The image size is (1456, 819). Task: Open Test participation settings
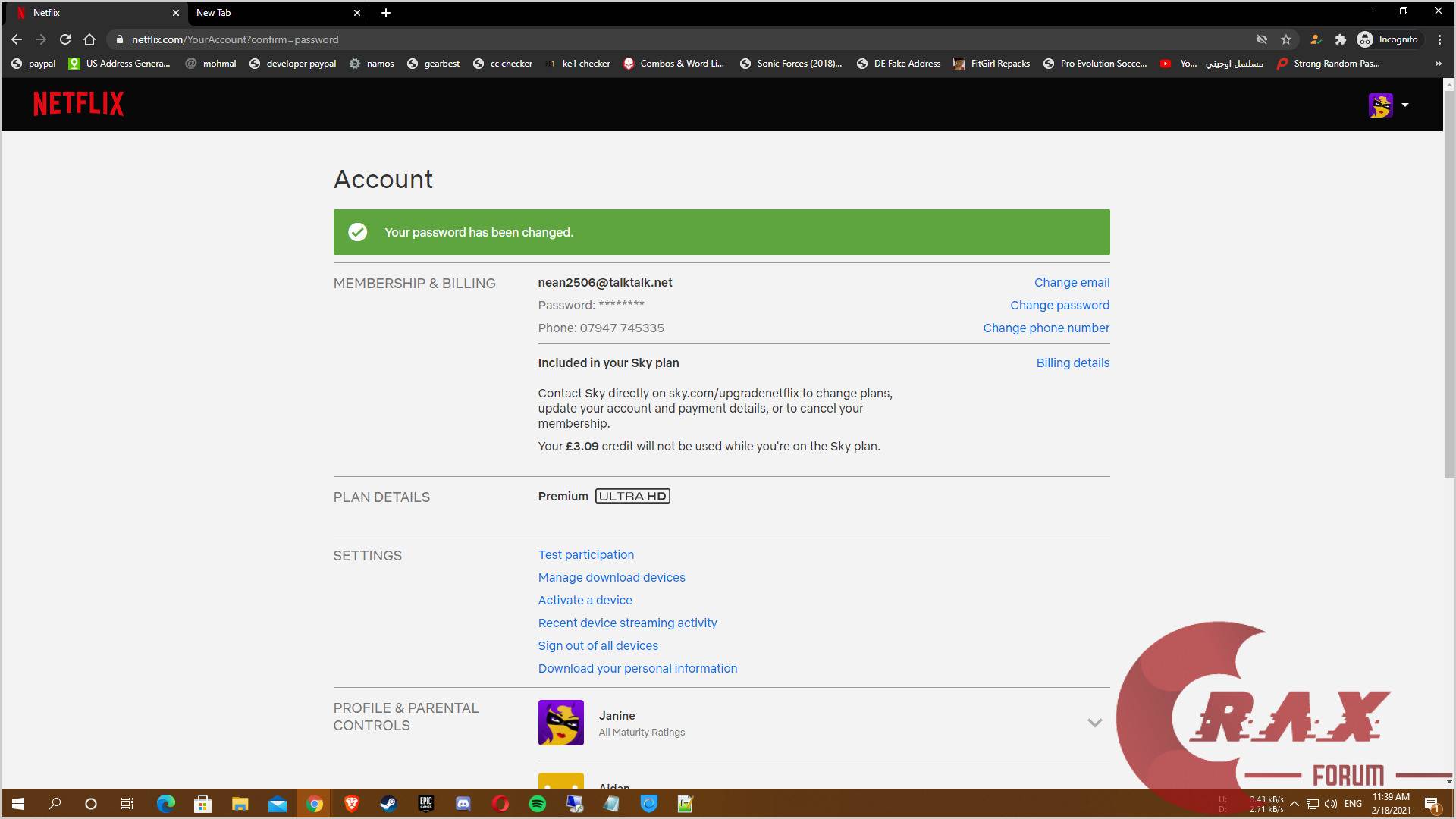pos(586,554)
